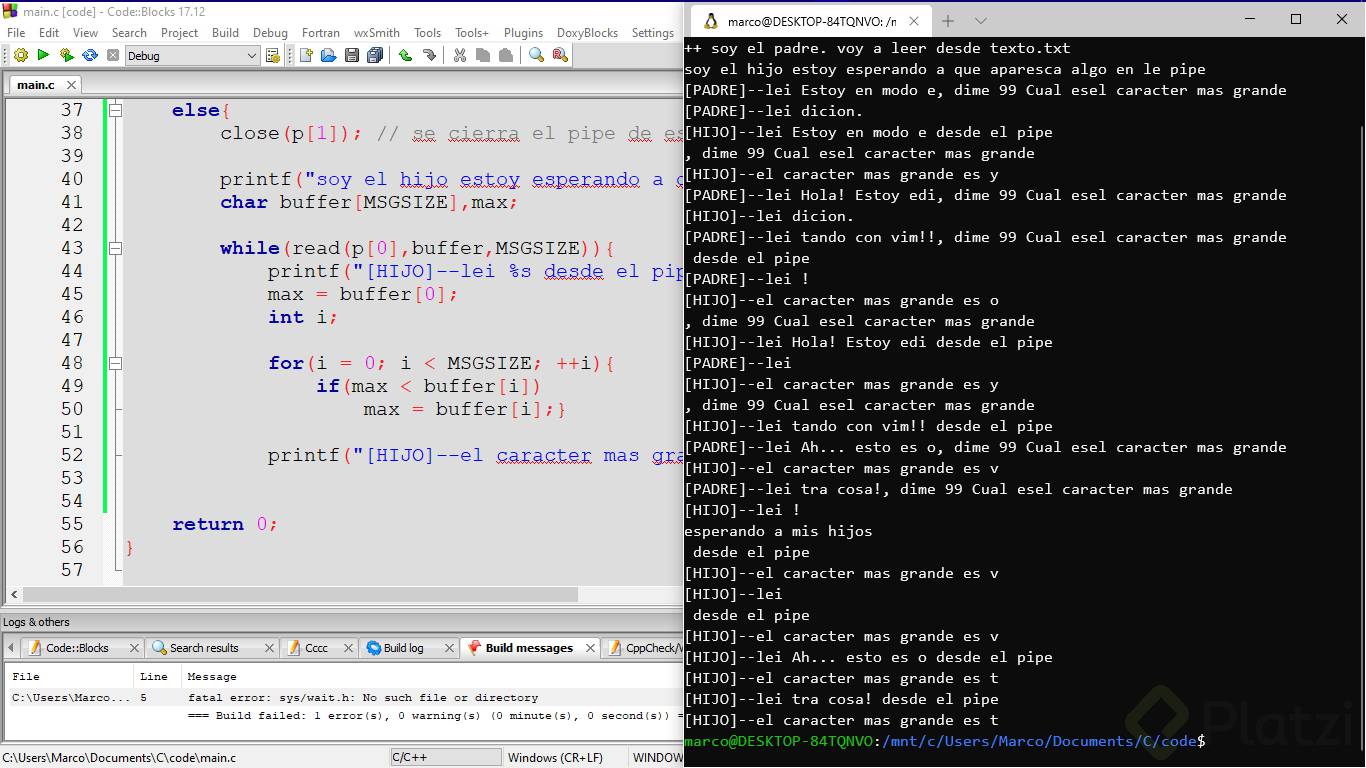The width and height of the screenshot is (1366, 768).
Task: Click the Cut scissors icon
Action: (460, 56)
